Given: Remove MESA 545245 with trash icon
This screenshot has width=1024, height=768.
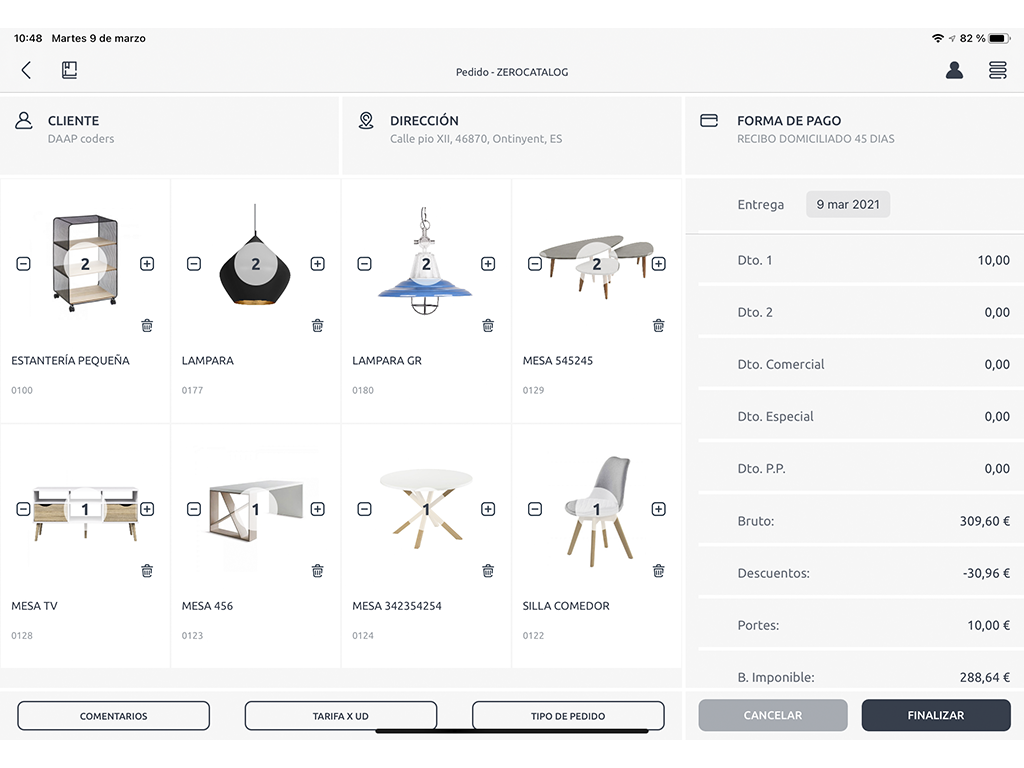Looking at the screenshot, I should (658, 325).
